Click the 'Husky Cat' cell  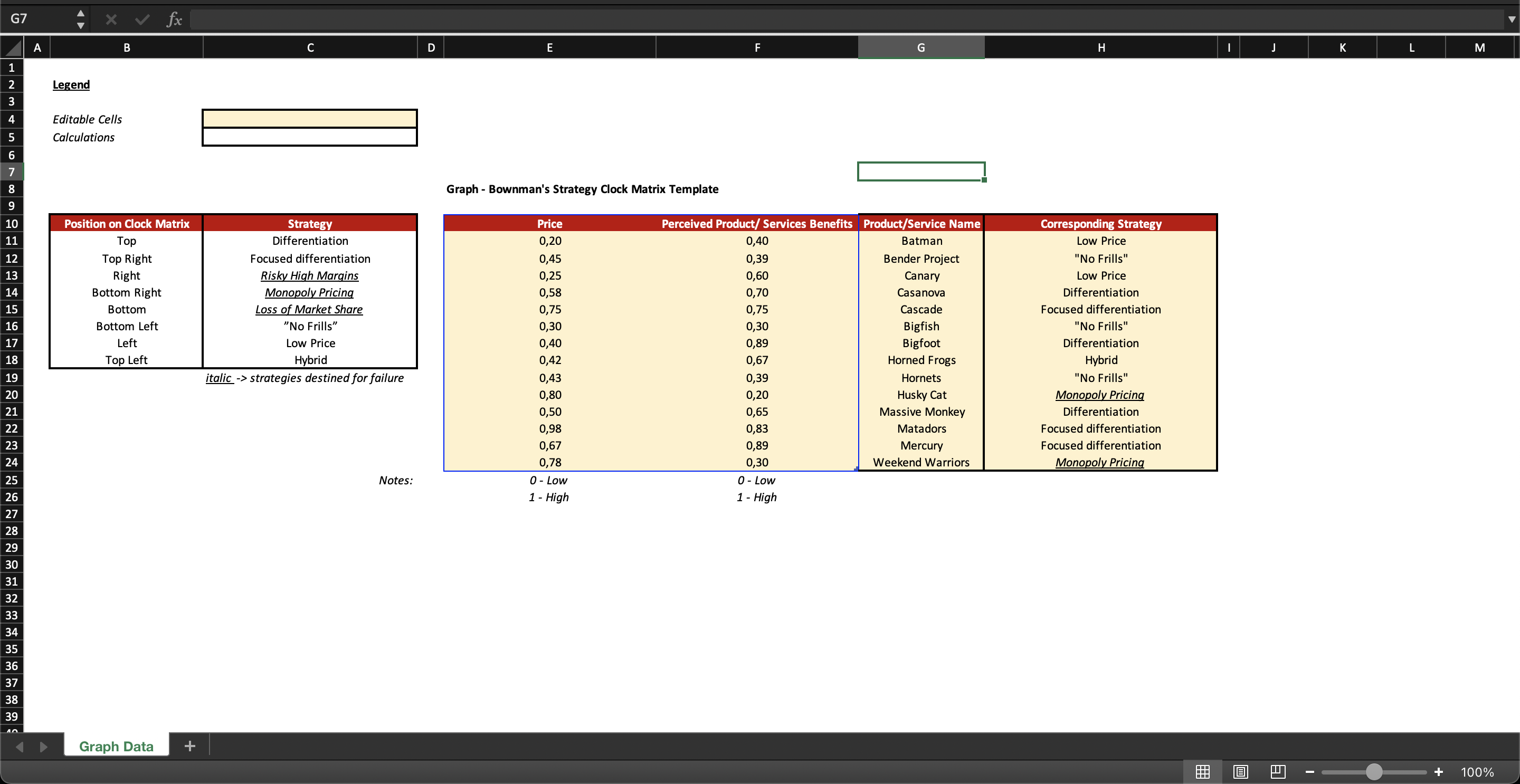[x=921, y=395]
